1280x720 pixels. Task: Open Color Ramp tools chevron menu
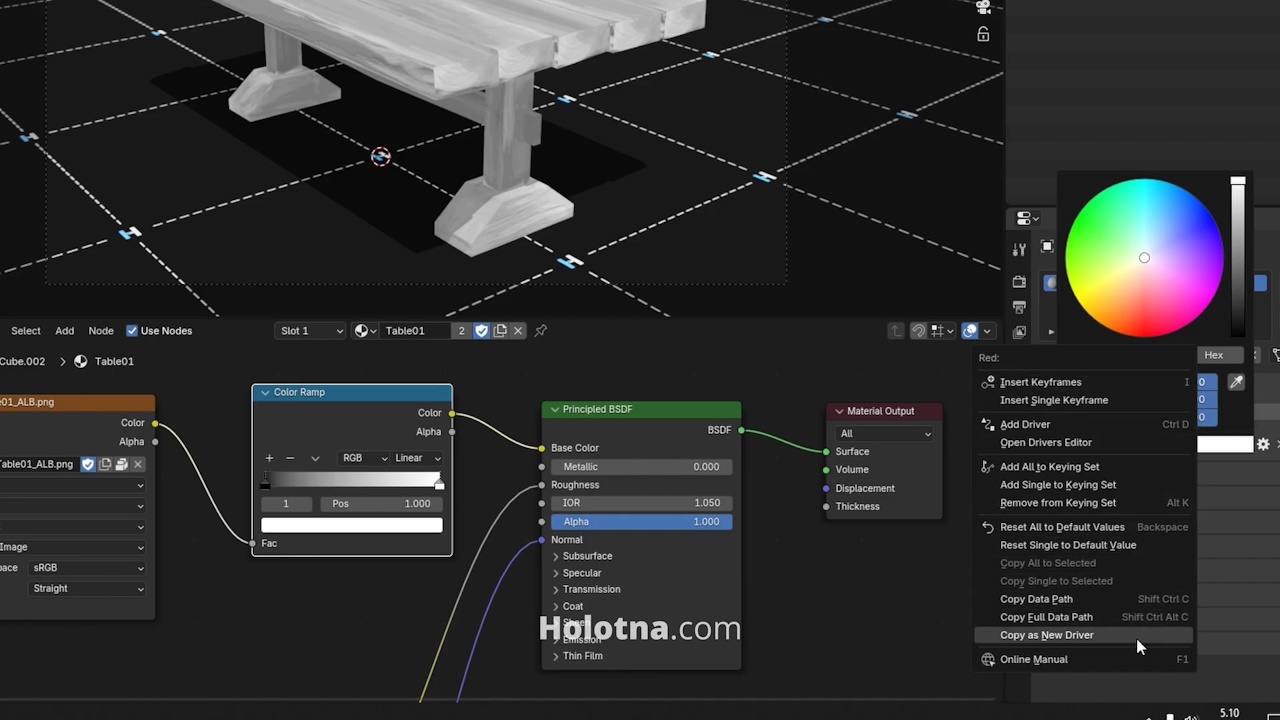(x=315, y=458)
